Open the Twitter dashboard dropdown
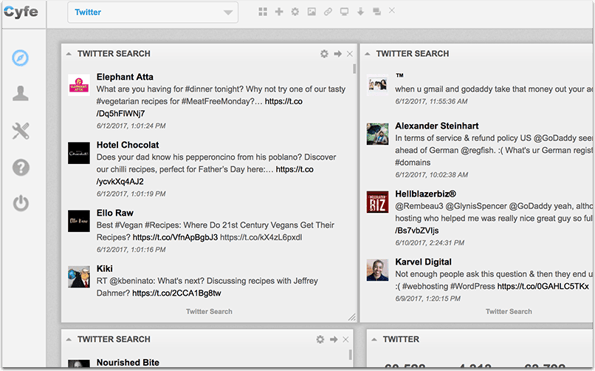The width and height of the screenshot is (595, 371). [x=153, y=12]
